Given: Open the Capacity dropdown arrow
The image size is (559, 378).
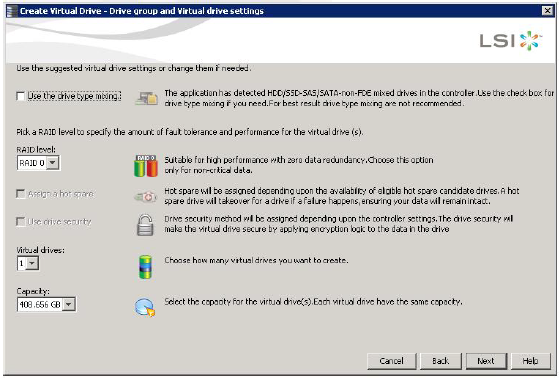Looking at the screenshot, I should [x=69, y=305].
